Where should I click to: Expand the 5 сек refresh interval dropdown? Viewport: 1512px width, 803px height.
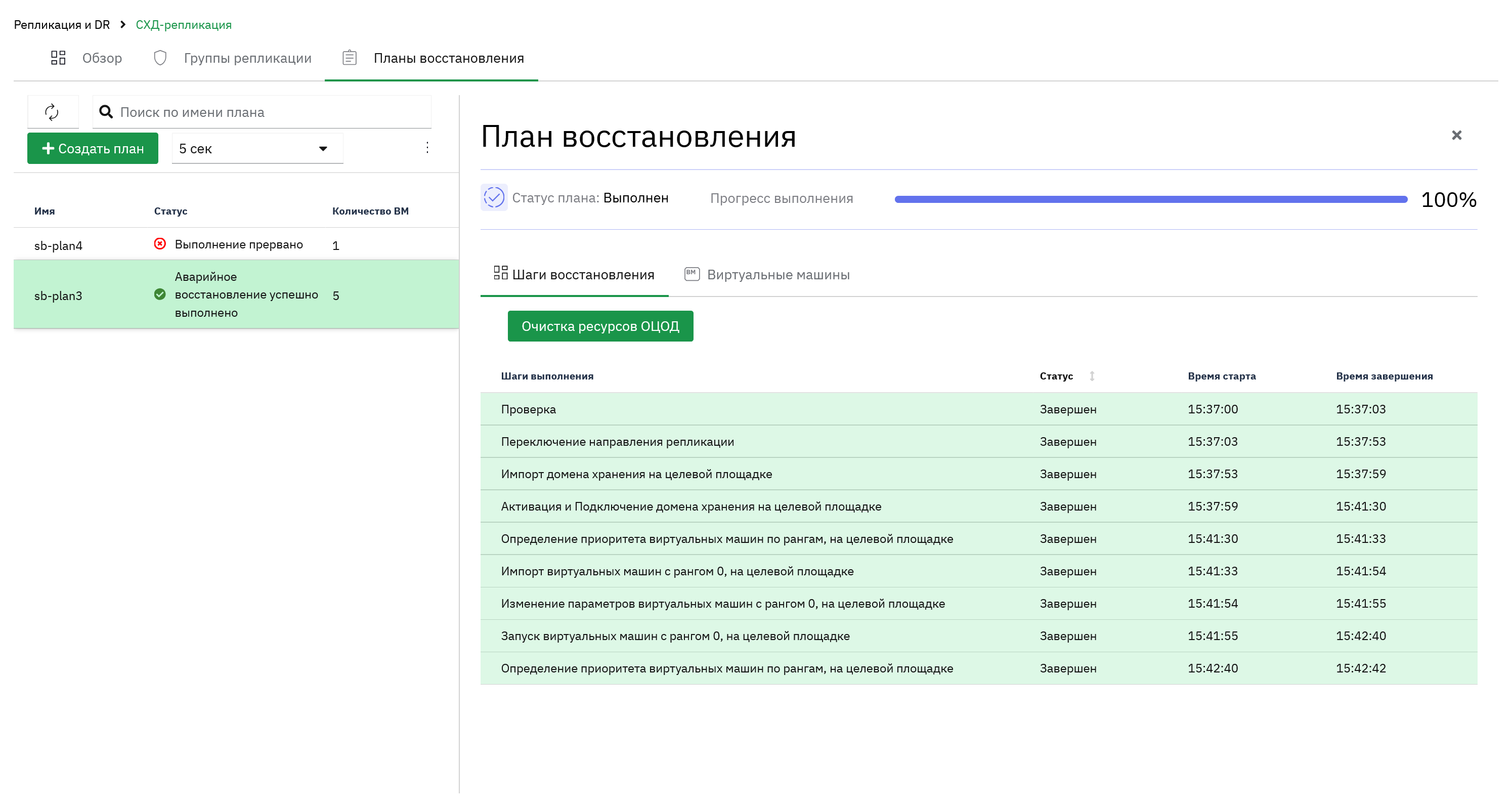[257, 149]
